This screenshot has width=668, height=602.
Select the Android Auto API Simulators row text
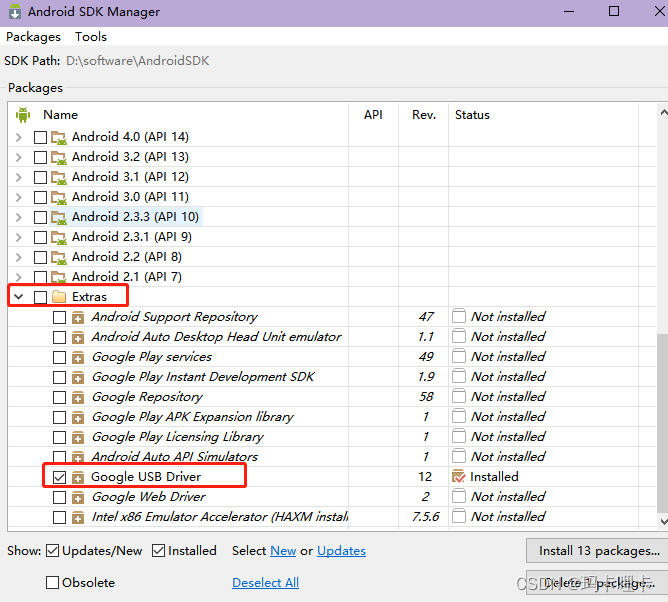click(x=175, y=457)
